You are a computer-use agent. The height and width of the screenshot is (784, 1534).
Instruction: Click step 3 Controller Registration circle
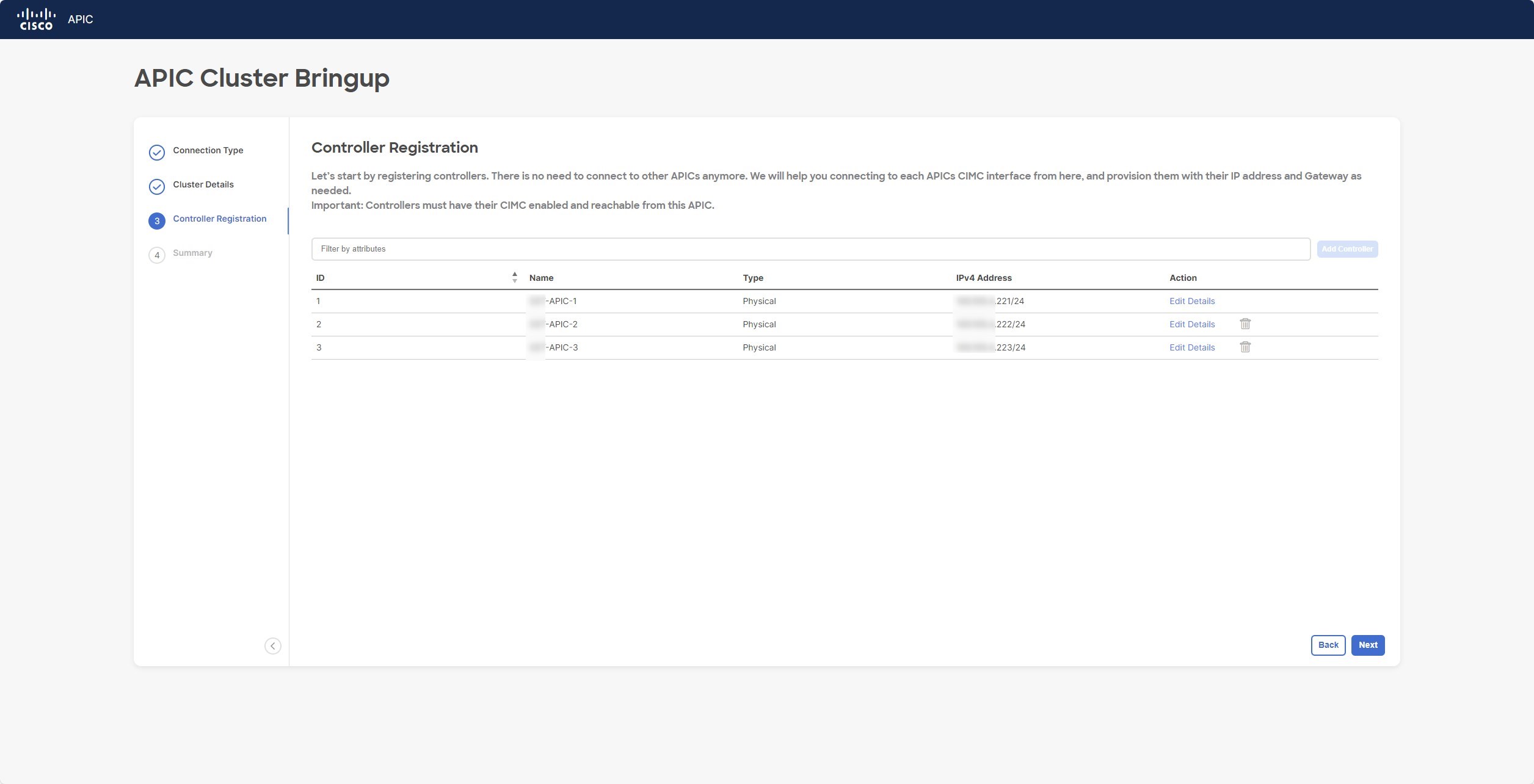tap(157, 221)
